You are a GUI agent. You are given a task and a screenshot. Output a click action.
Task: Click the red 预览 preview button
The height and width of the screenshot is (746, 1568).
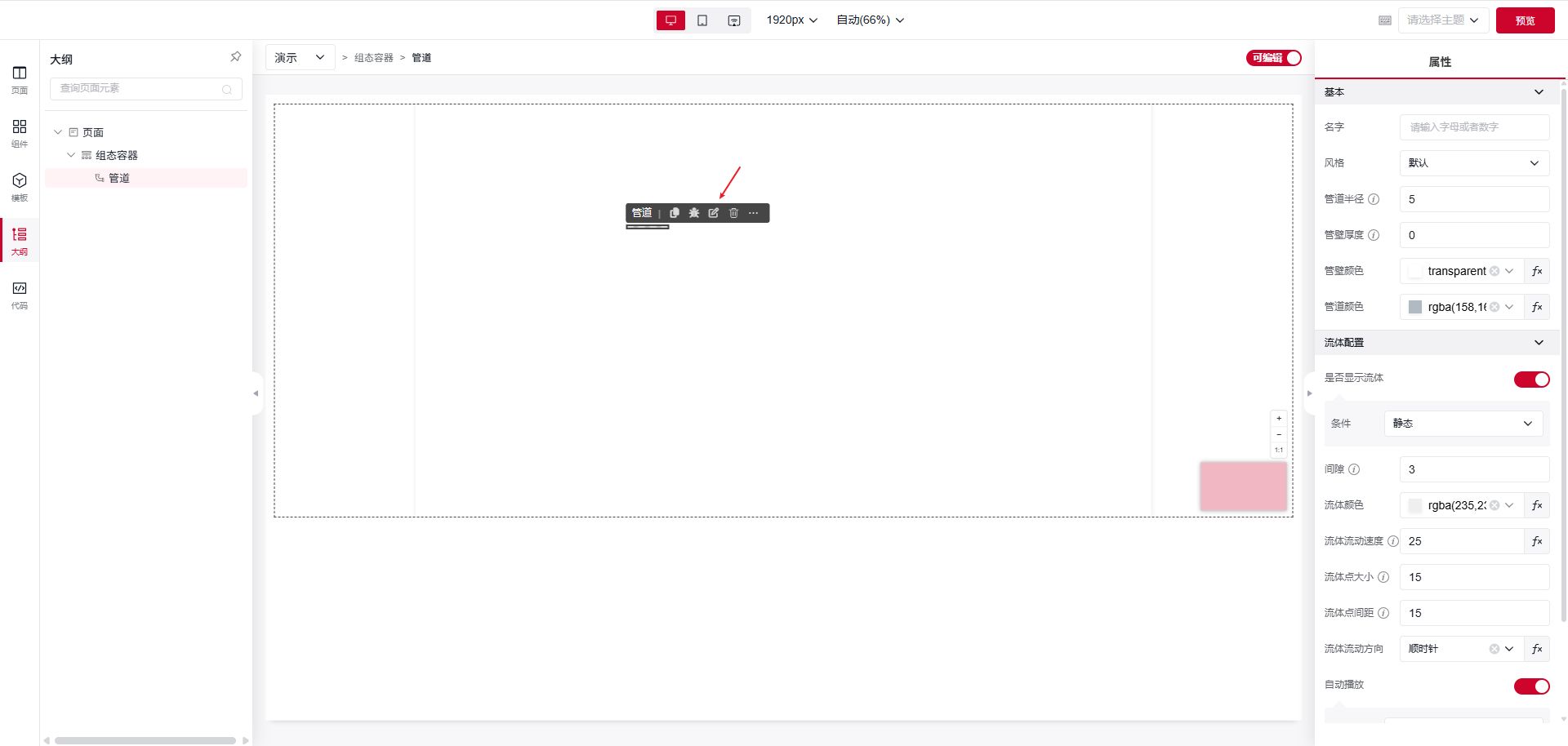coord(1525,20)
